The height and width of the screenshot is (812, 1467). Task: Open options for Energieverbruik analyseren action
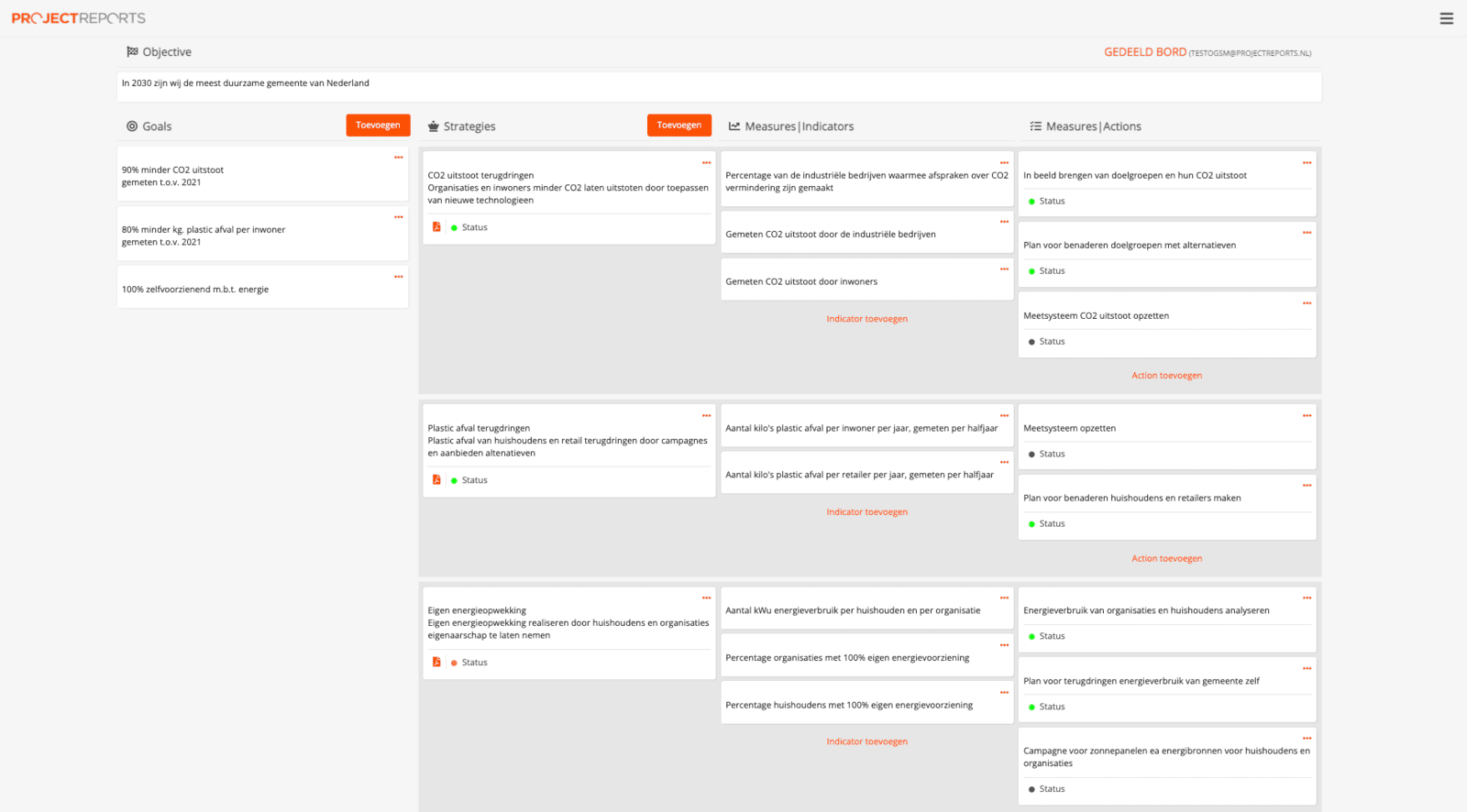(1307, 598)
